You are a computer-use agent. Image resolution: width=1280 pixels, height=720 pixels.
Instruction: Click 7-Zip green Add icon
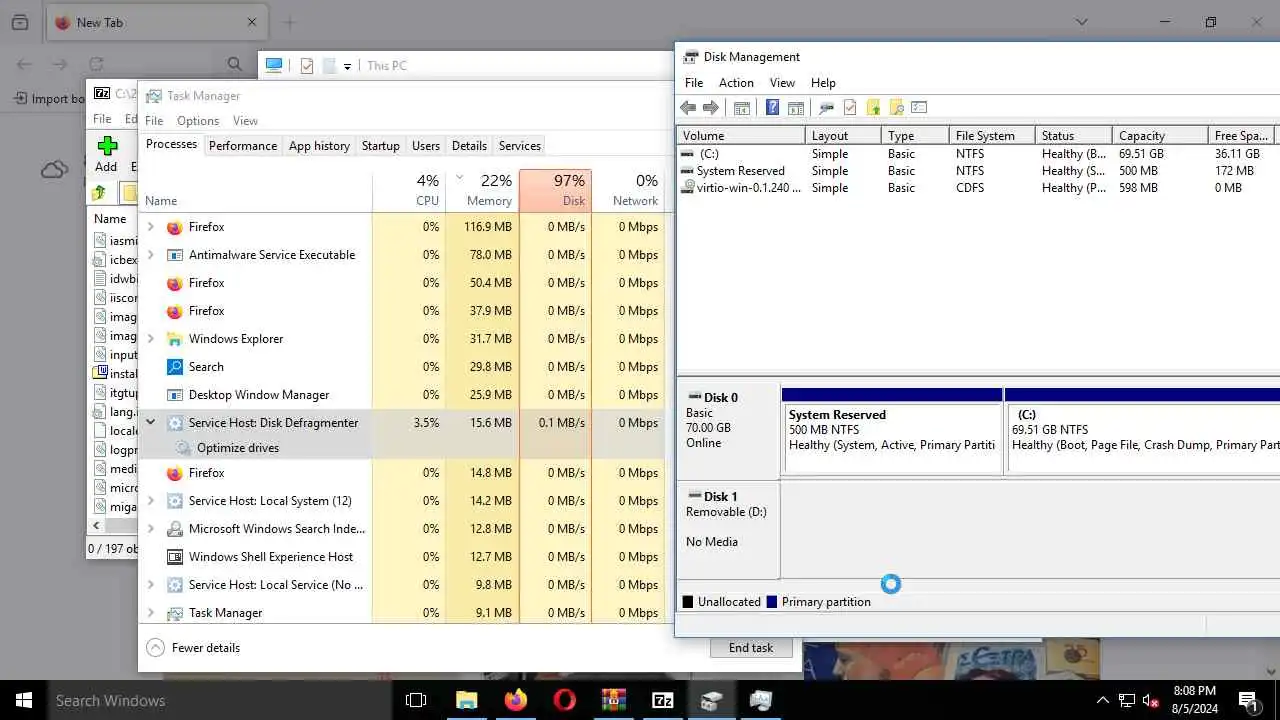[x=107, y=146]
